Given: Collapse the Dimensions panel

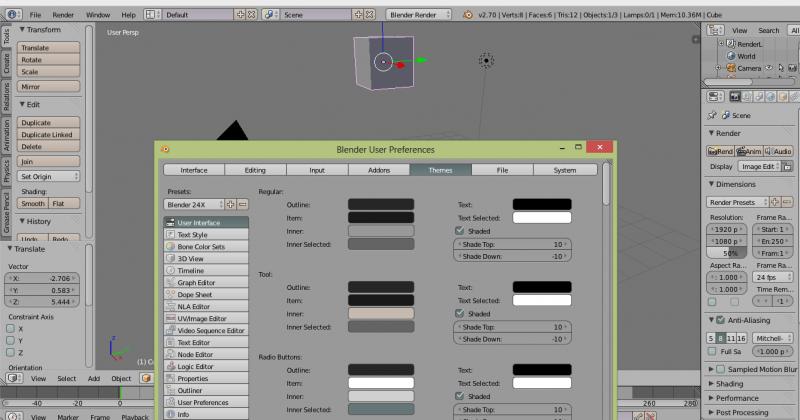Looking at the screenshot, I should point(735,184).
